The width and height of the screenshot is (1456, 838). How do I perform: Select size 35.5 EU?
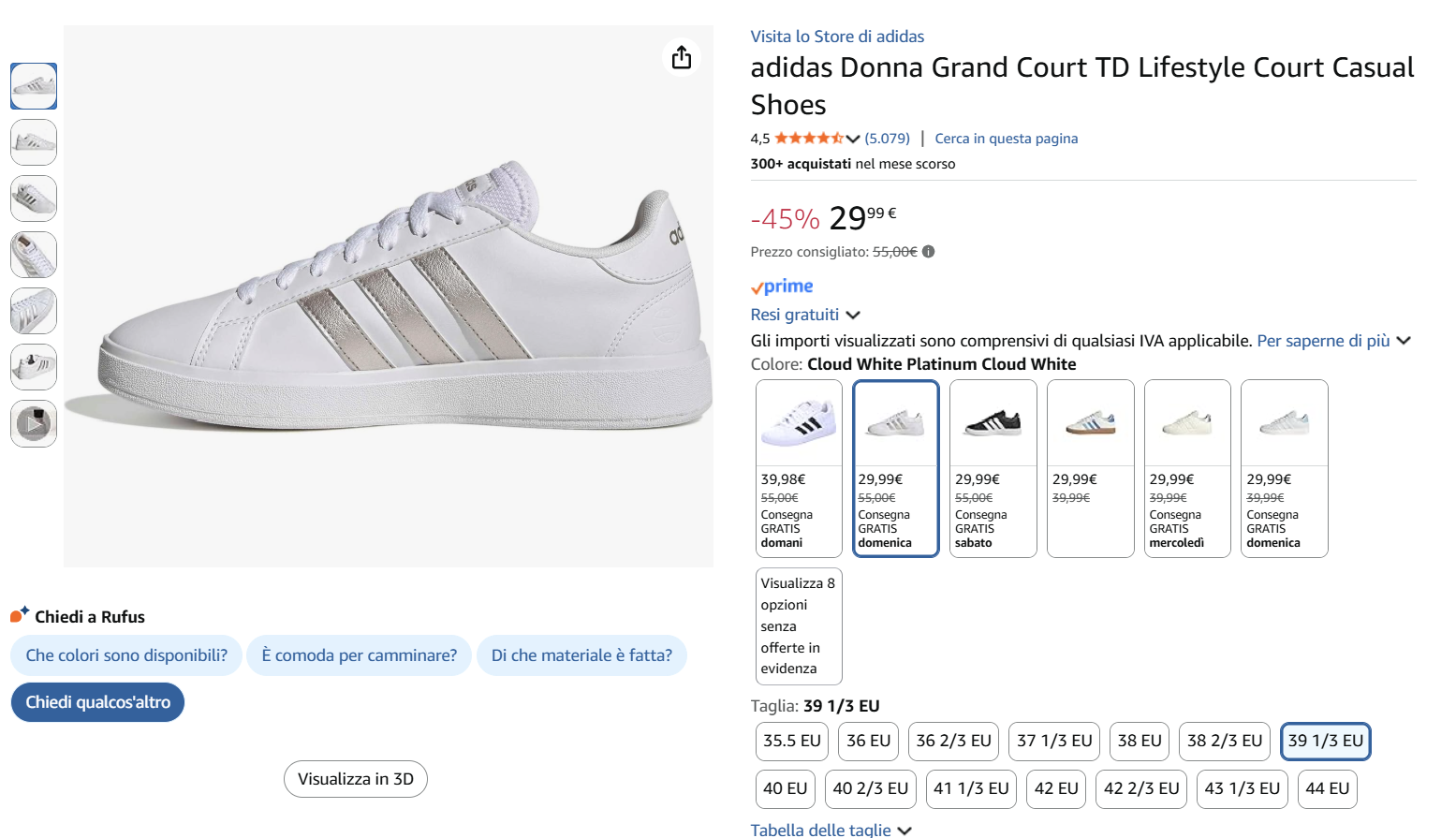tap(791, 741)
